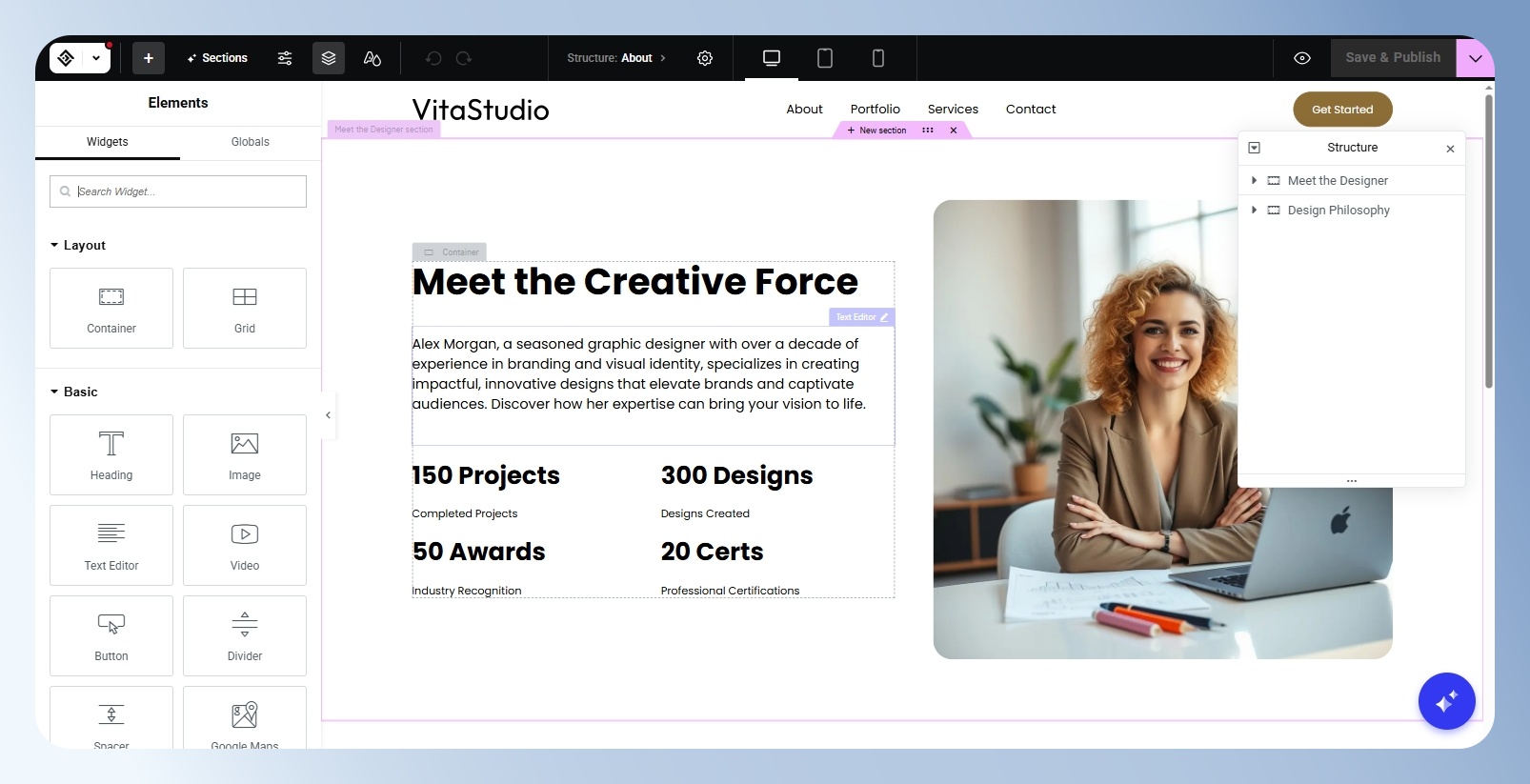The height and width of the screenshot is (784, 1530).
Task: Switch to the Globals tab
Action: [x=251, y=142]
